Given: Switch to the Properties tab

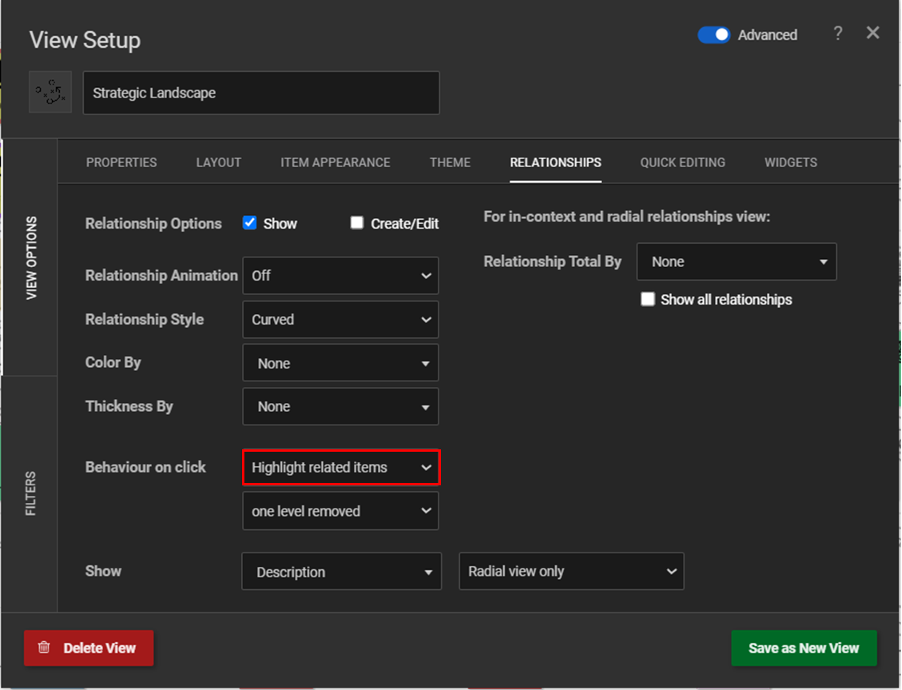Looking at the screenshot, I should pyautogui.click(x=121, y=162).
